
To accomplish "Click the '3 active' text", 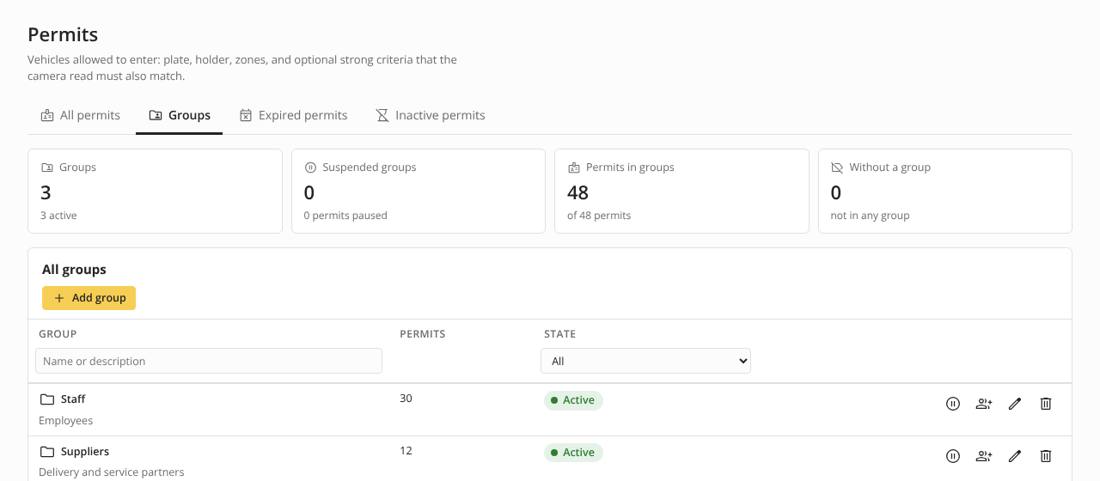I will point(58,216).
